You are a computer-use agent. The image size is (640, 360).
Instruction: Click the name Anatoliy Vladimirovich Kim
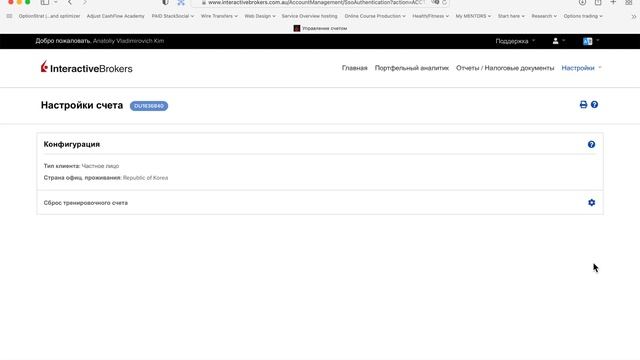tap(128, 41)
